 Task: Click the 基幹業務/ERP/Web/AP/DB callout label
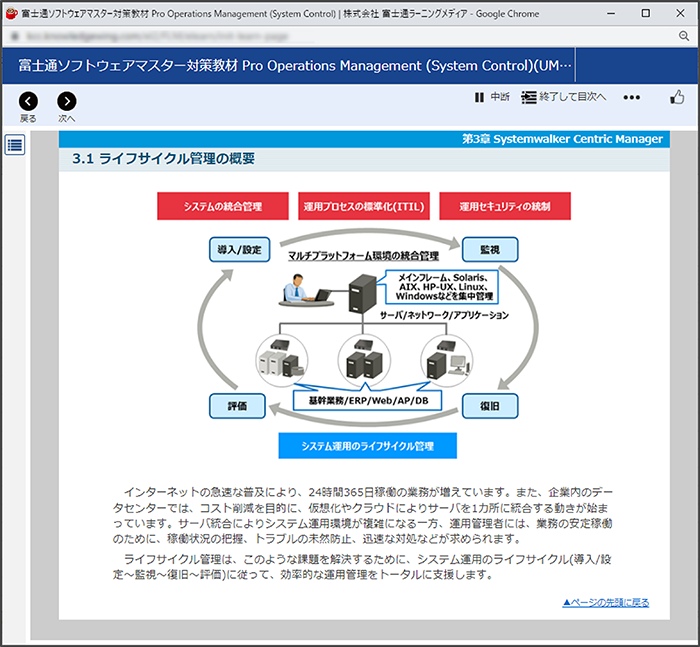pyautogui.click(x=367, y=401)
